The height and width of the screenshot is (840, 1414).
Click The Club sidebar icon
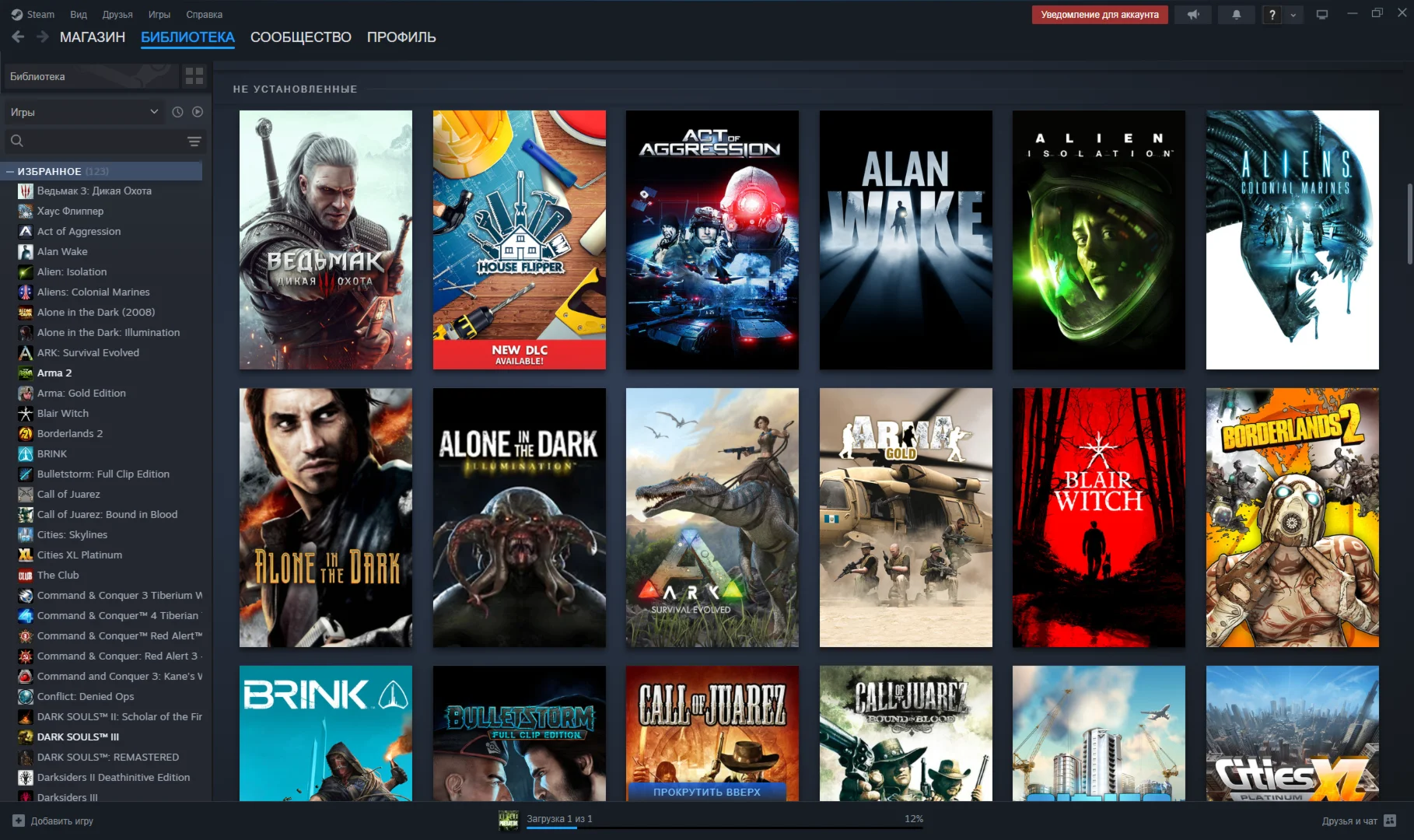pos(25,575)
